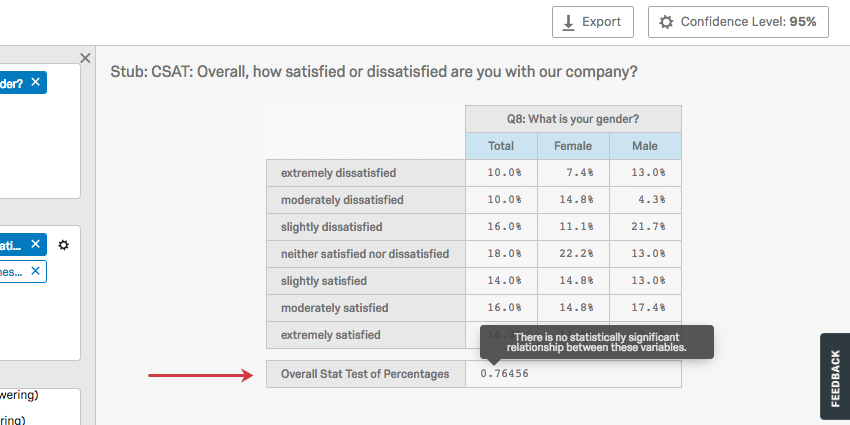Select the Male column header

[645, 146]
